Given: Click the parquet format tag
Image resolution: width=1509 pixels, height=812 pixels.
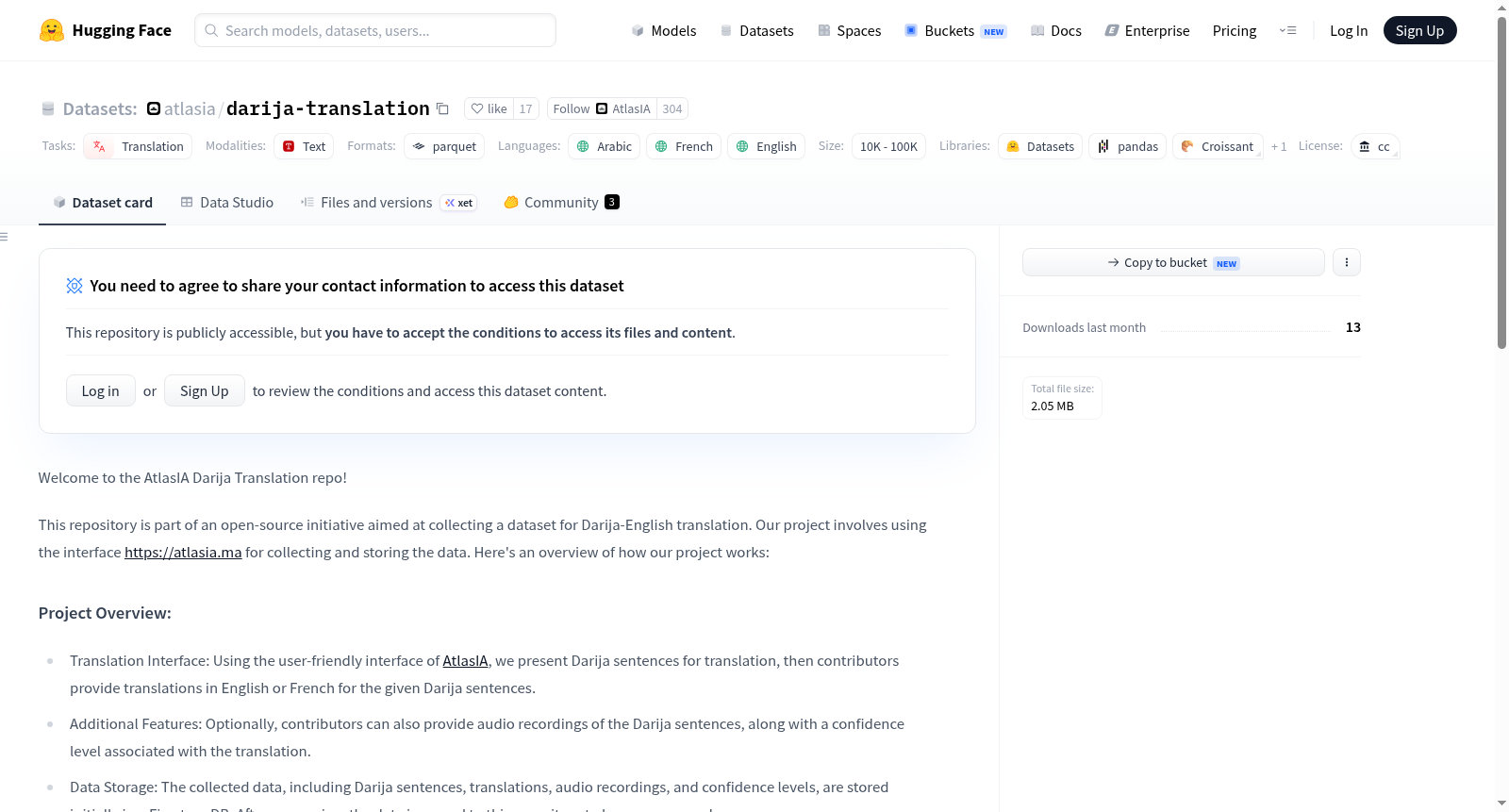Looking at the screenshot, I should 444,146.
